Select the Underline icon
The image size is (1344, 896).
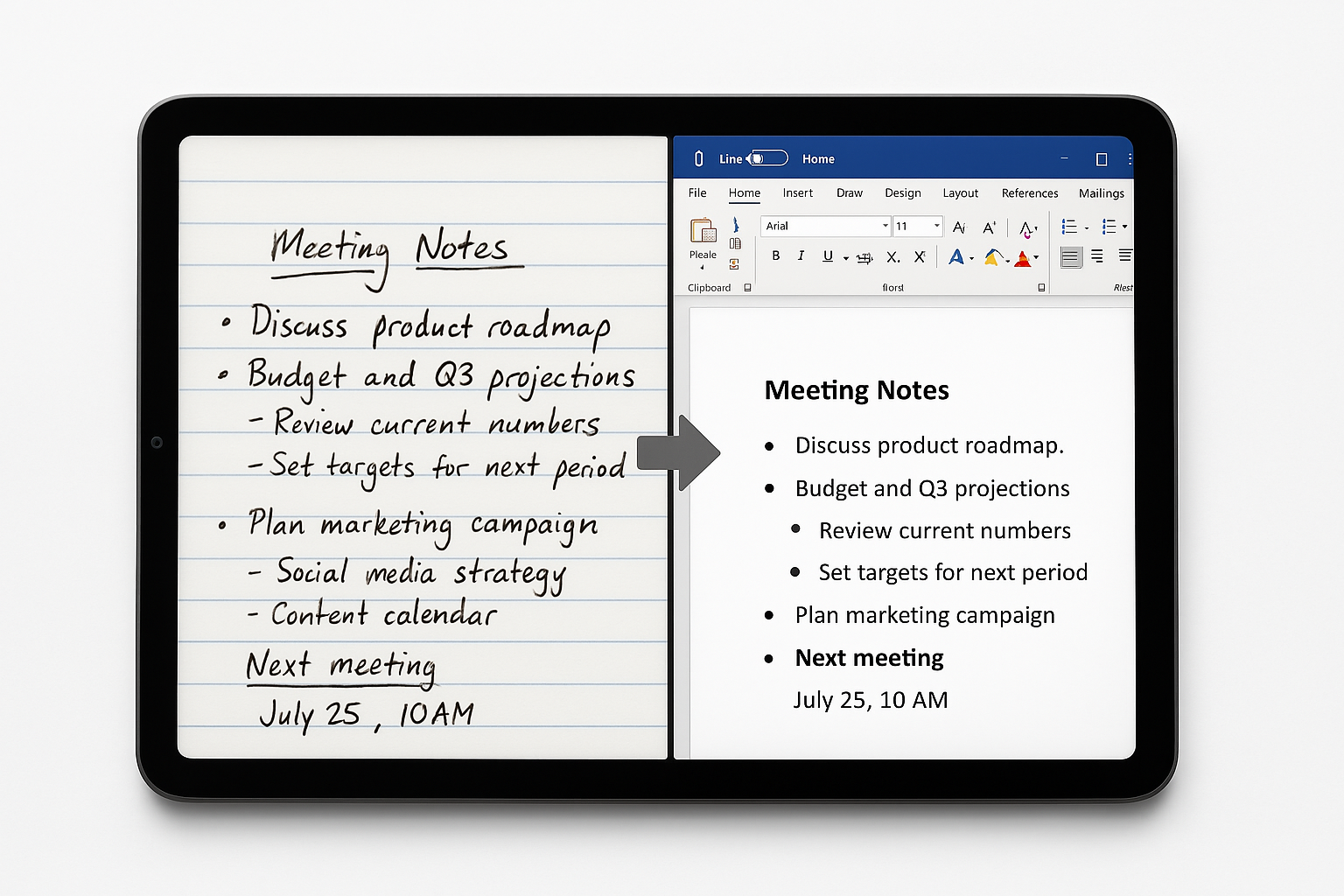[x=828, y=257]
